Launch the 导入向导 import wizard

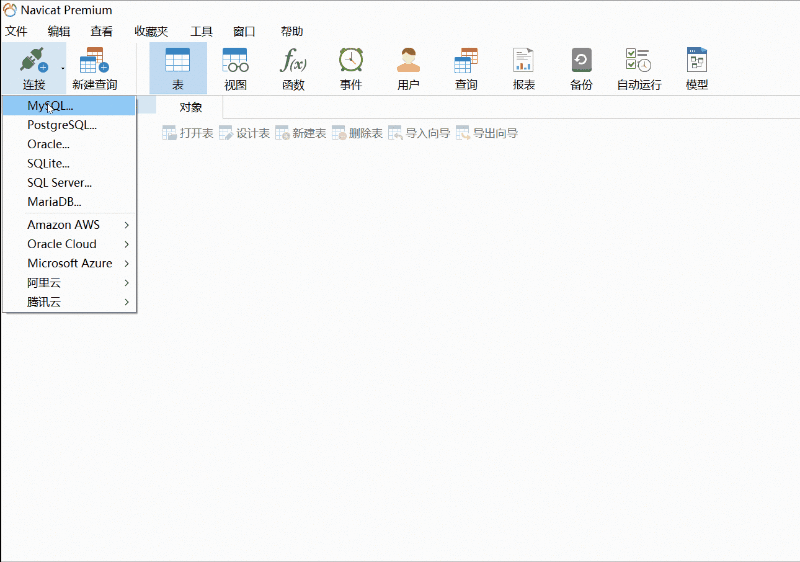click(419, 133)
